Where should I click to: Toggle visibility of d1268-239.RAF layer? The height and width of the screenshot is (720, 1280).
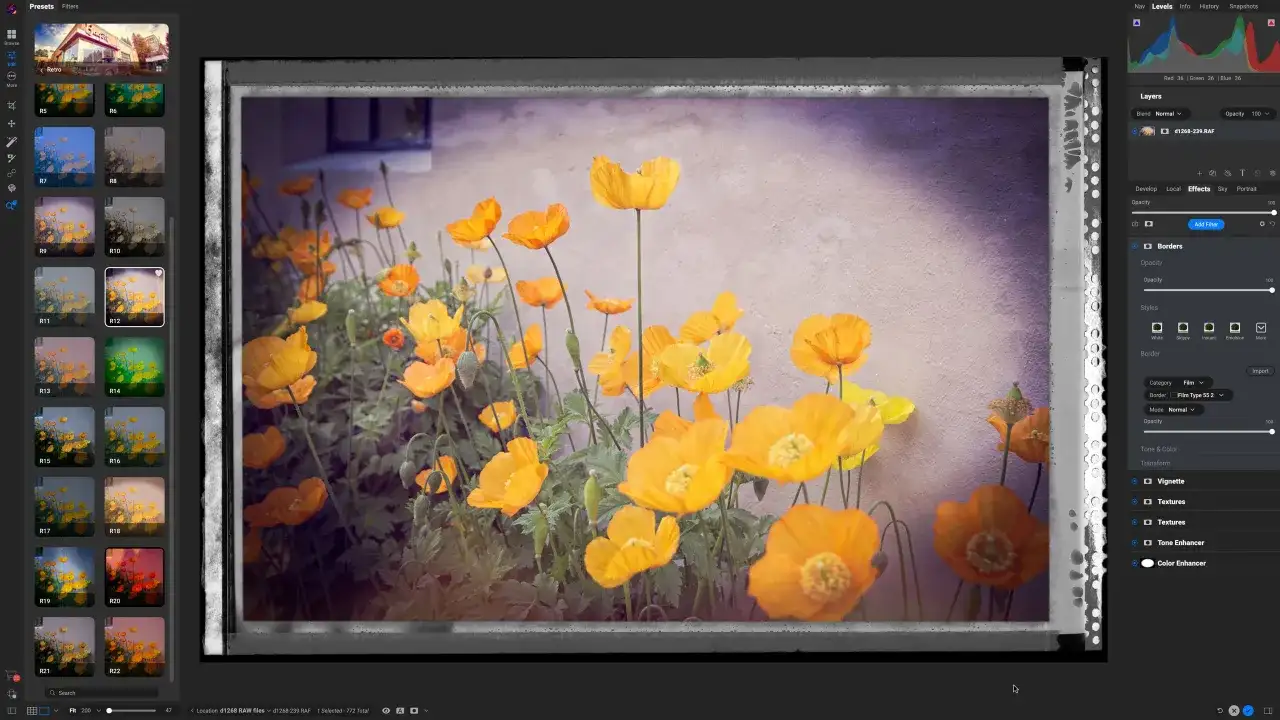1135,131
